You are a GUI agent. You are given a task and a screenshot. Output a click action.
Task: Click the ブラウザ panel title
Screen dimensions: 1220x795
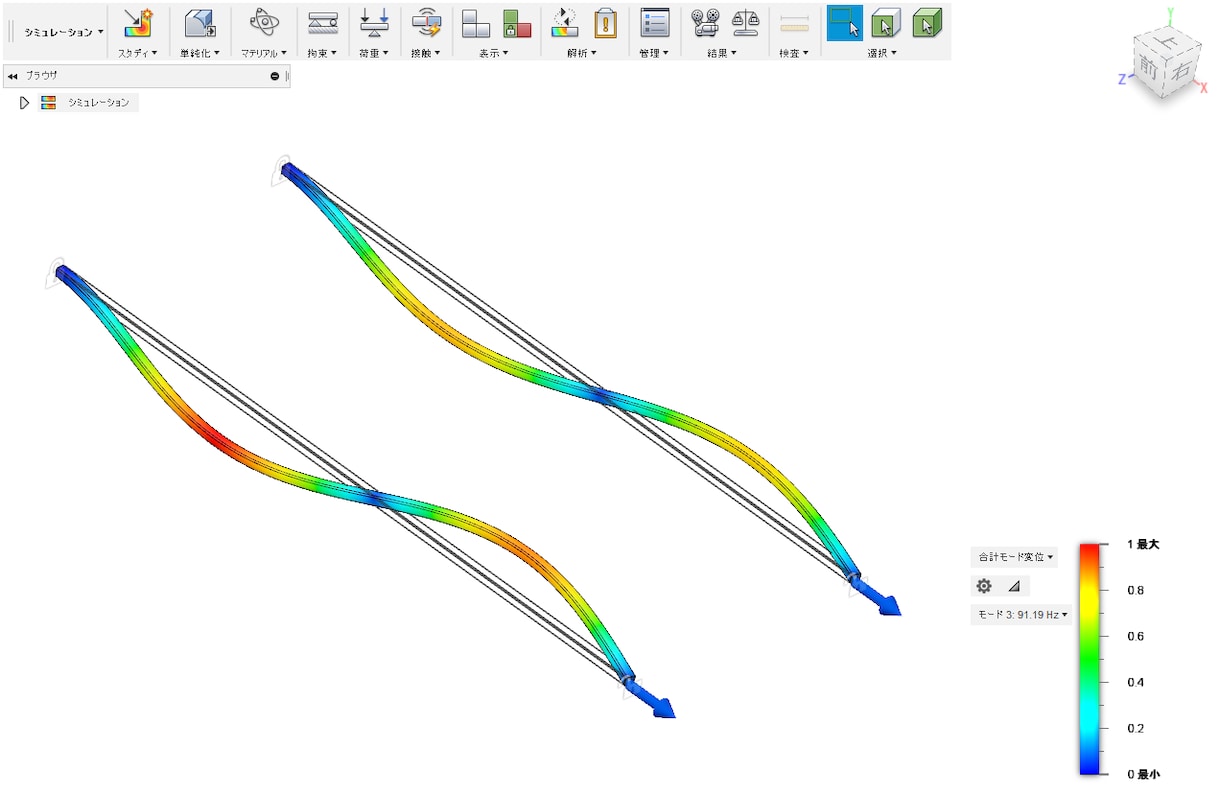(42, 76)
